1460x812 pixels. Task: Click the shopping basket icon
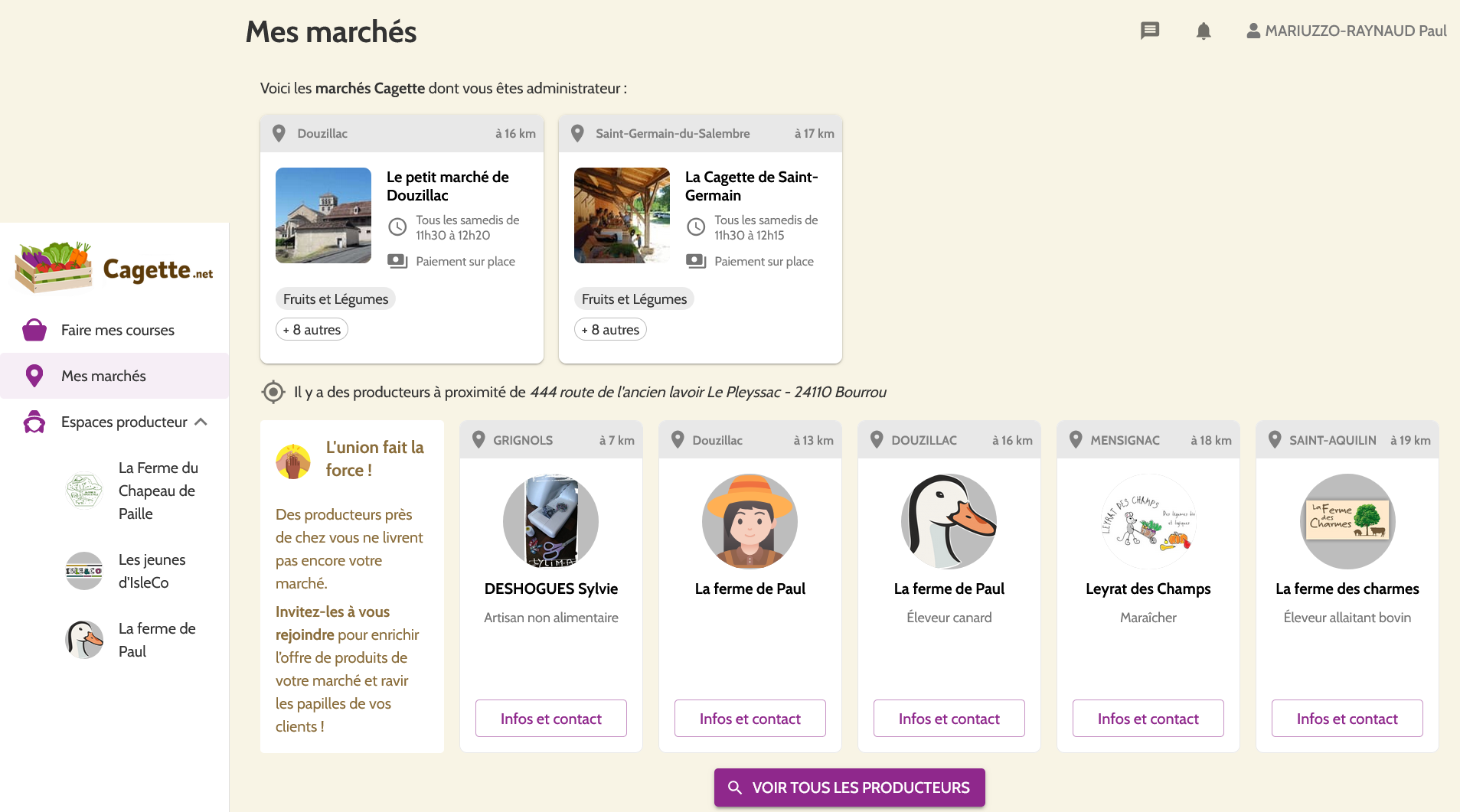[34, 330]
